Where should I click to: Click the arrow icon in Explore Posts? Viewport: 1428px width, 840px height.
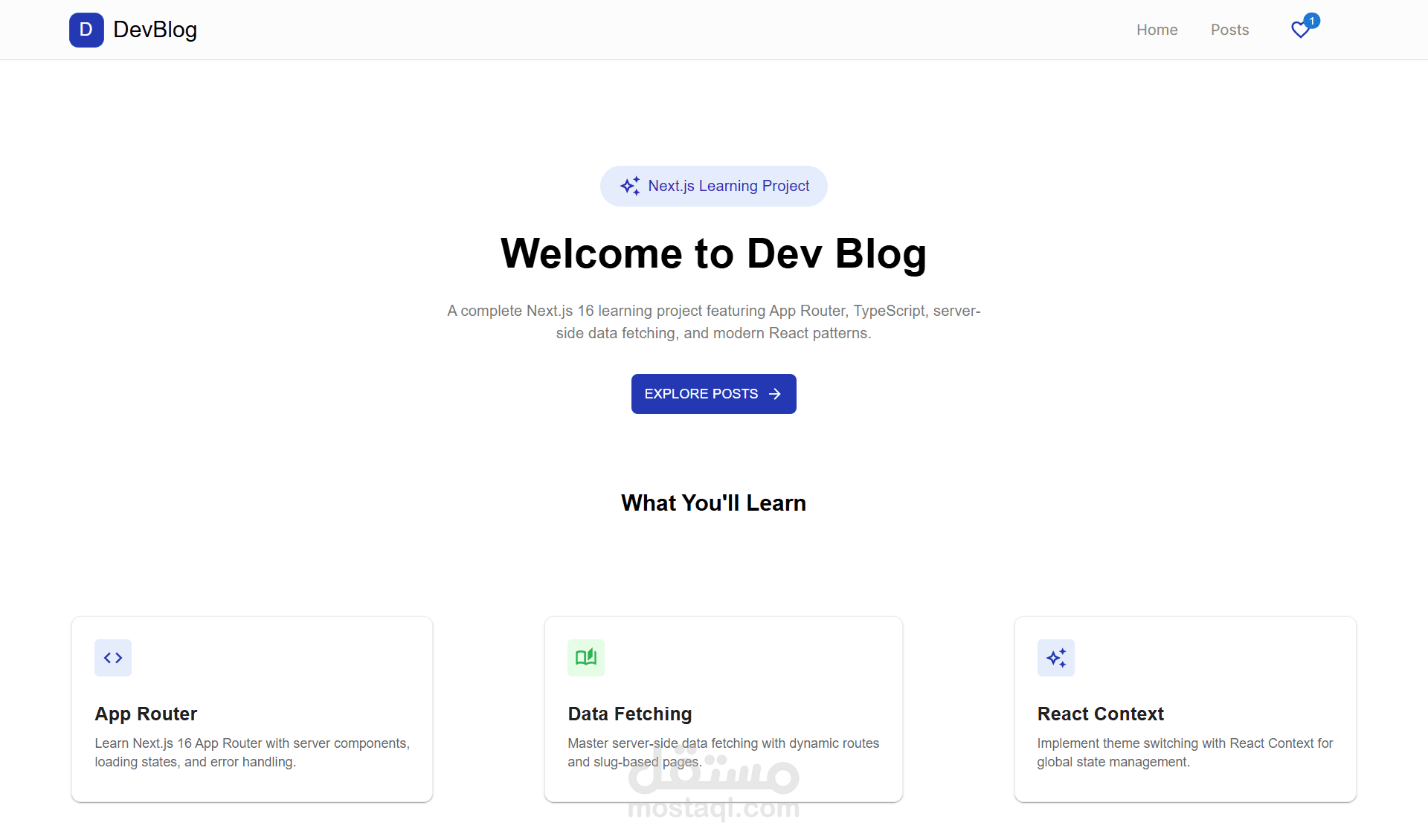point(775,394)
